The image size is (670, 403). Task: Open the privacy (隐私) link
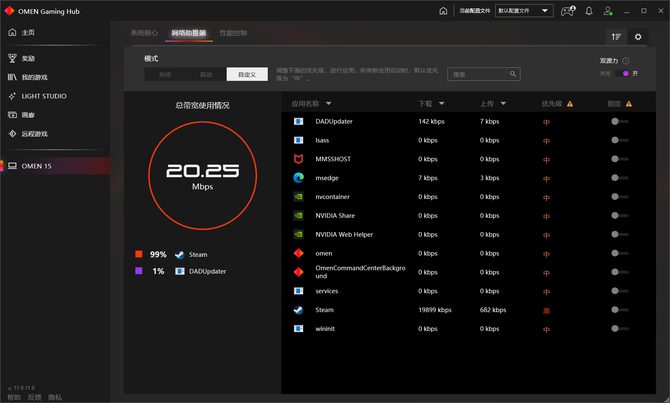pos(55,397)
